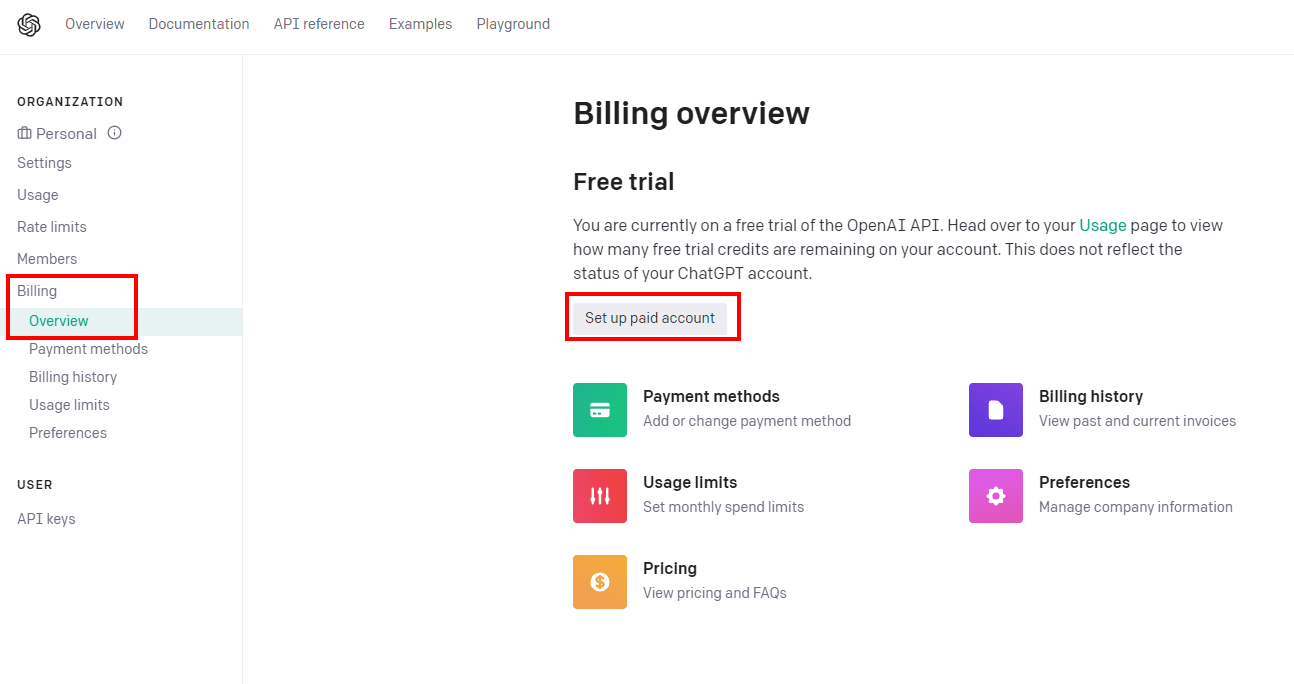The image size is (1294, 684).
Task: Open API keys under User section
Action: [x=46, y=519]
